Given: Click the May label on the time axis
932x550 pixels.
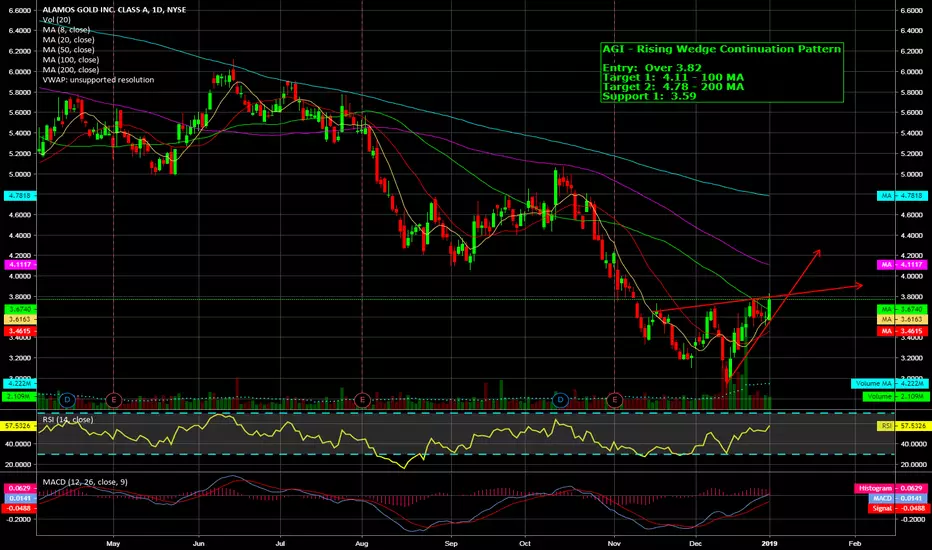Looking at the screenshot, I should click(x=113, y=543).
